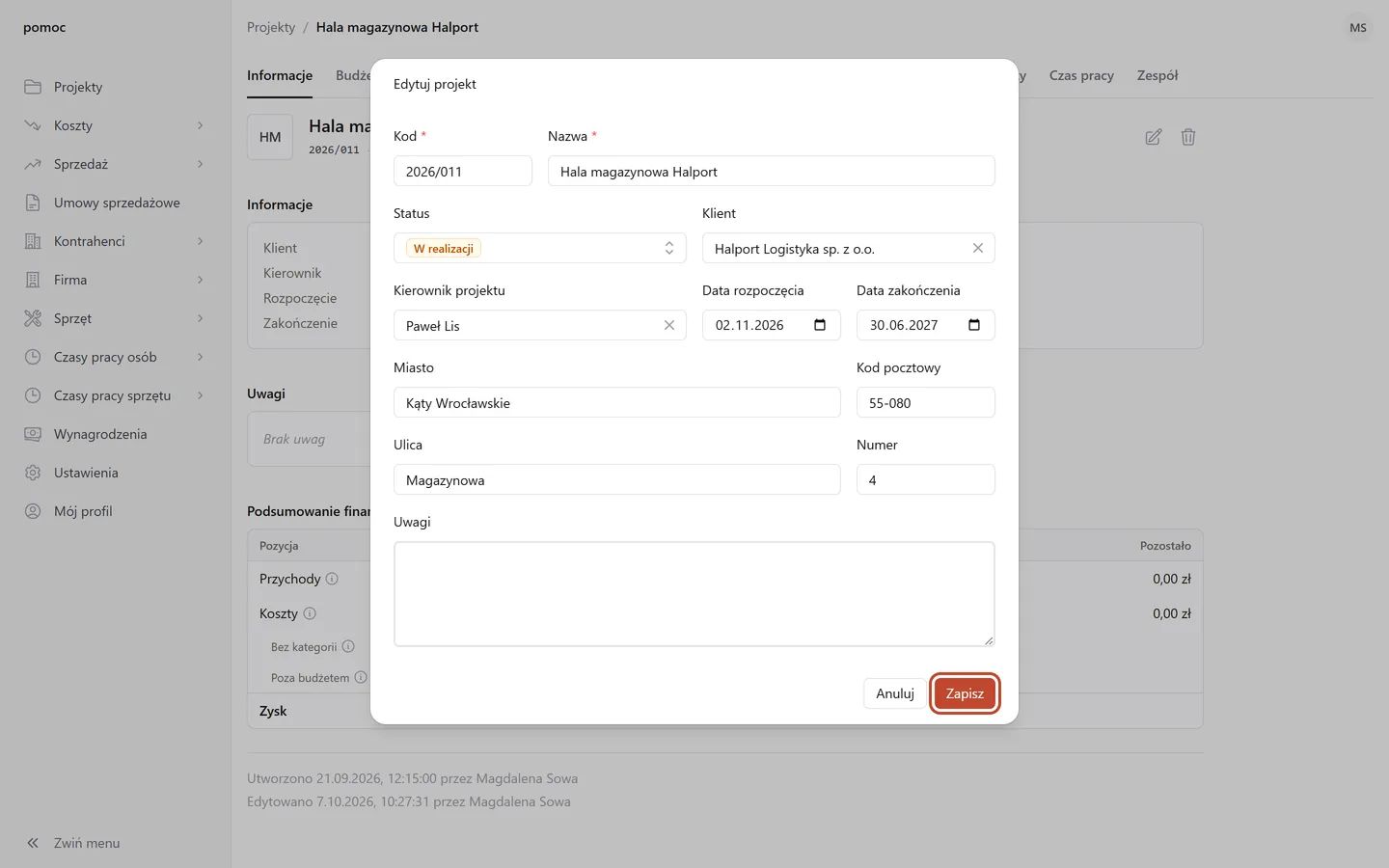Click the Nazwa input field

point(772,171)
